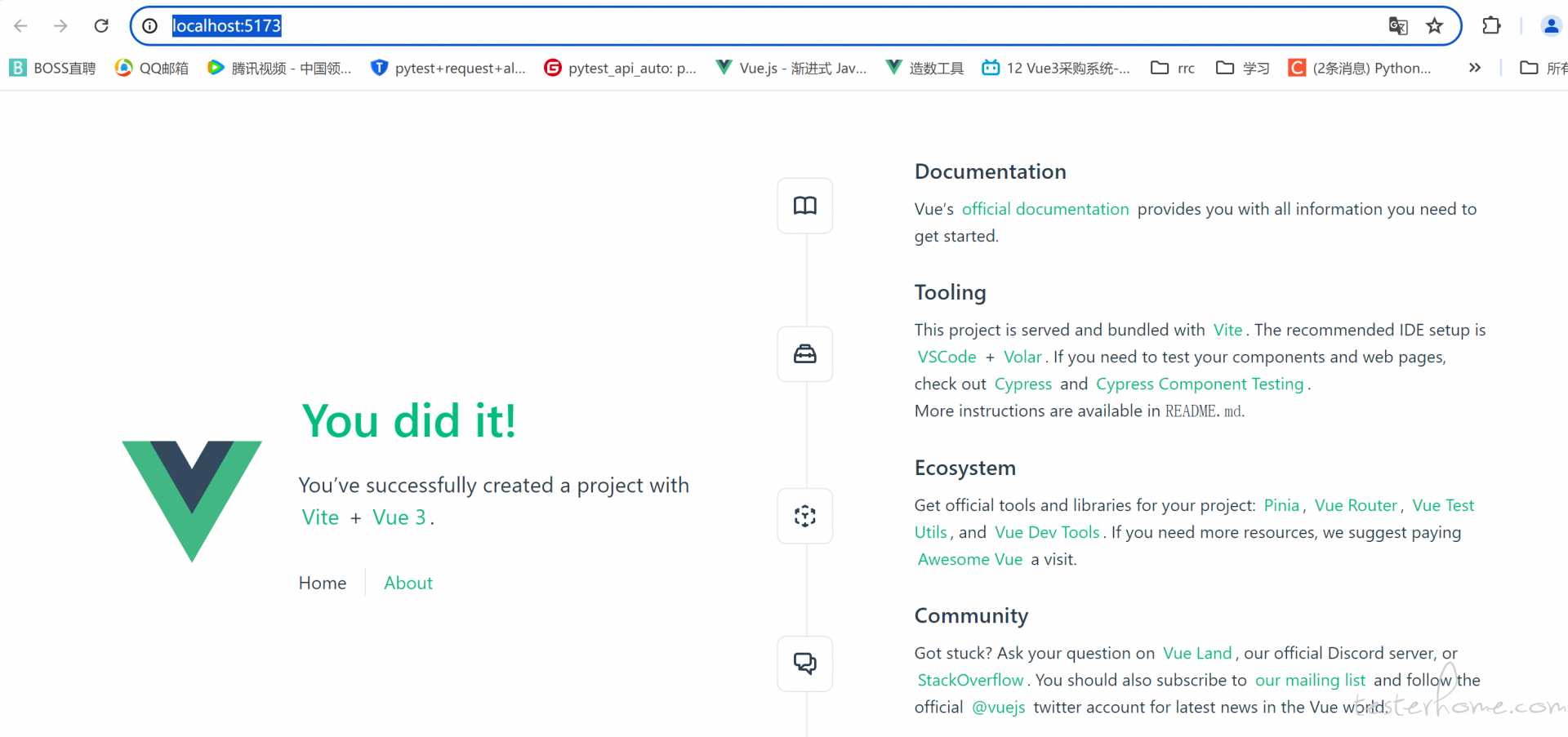
Task: Open Vite link in Tooling section
Action: pyautogui.click(x=1227, y=330)
